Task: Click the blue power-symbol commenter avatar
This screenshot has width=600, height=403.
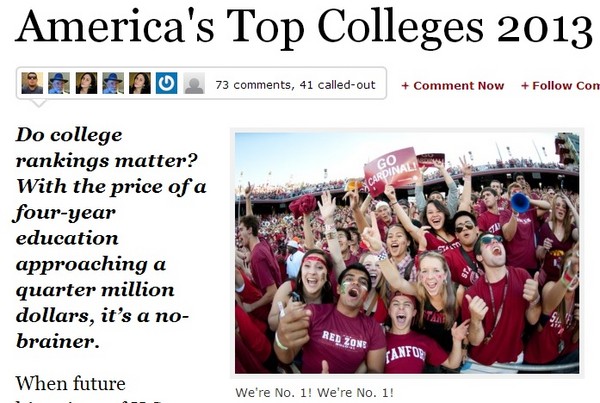Action: coord(167,84)
